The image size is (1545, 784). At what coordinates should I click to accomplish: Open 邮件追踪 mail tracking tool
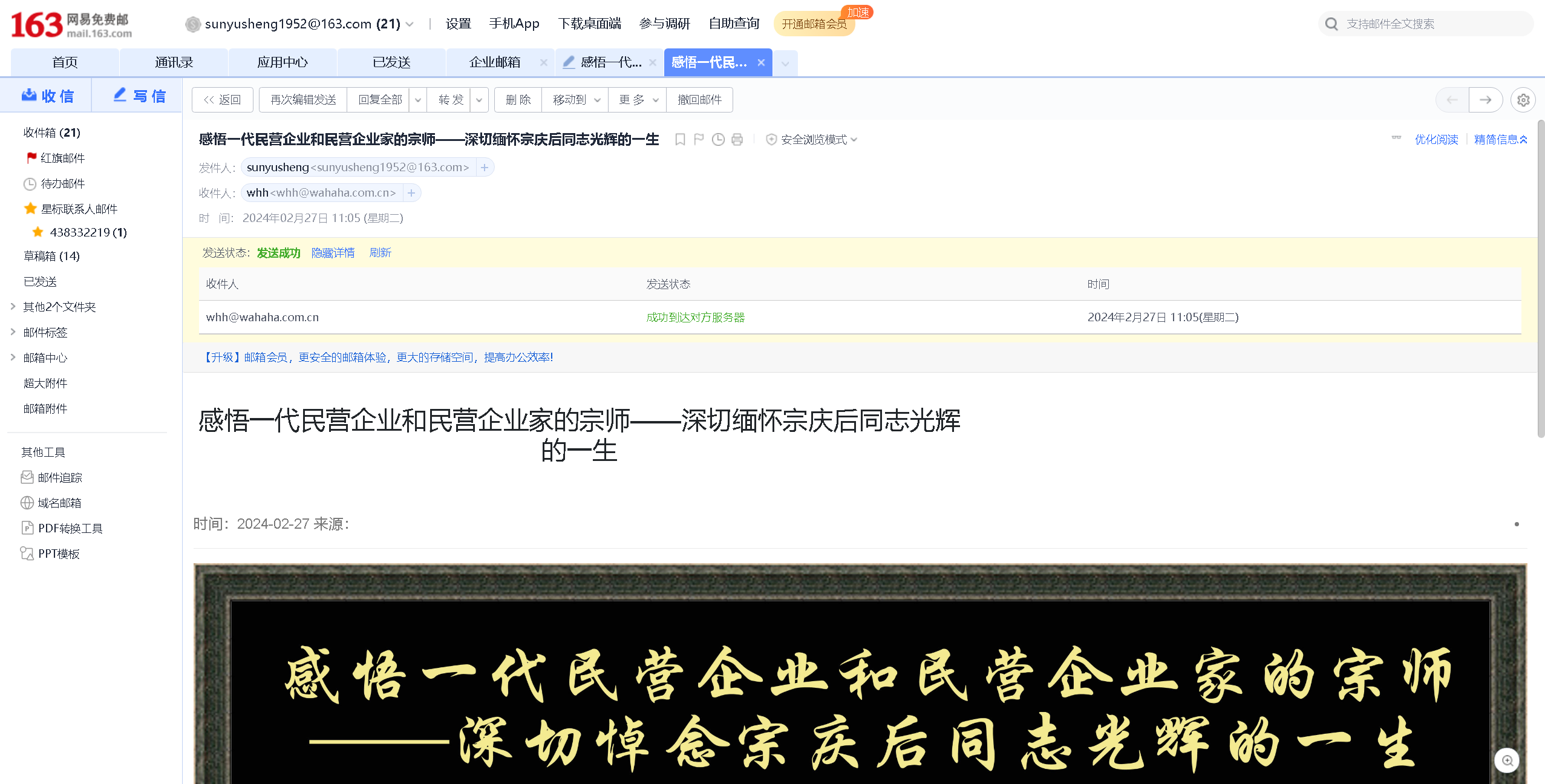click(59, 477)
